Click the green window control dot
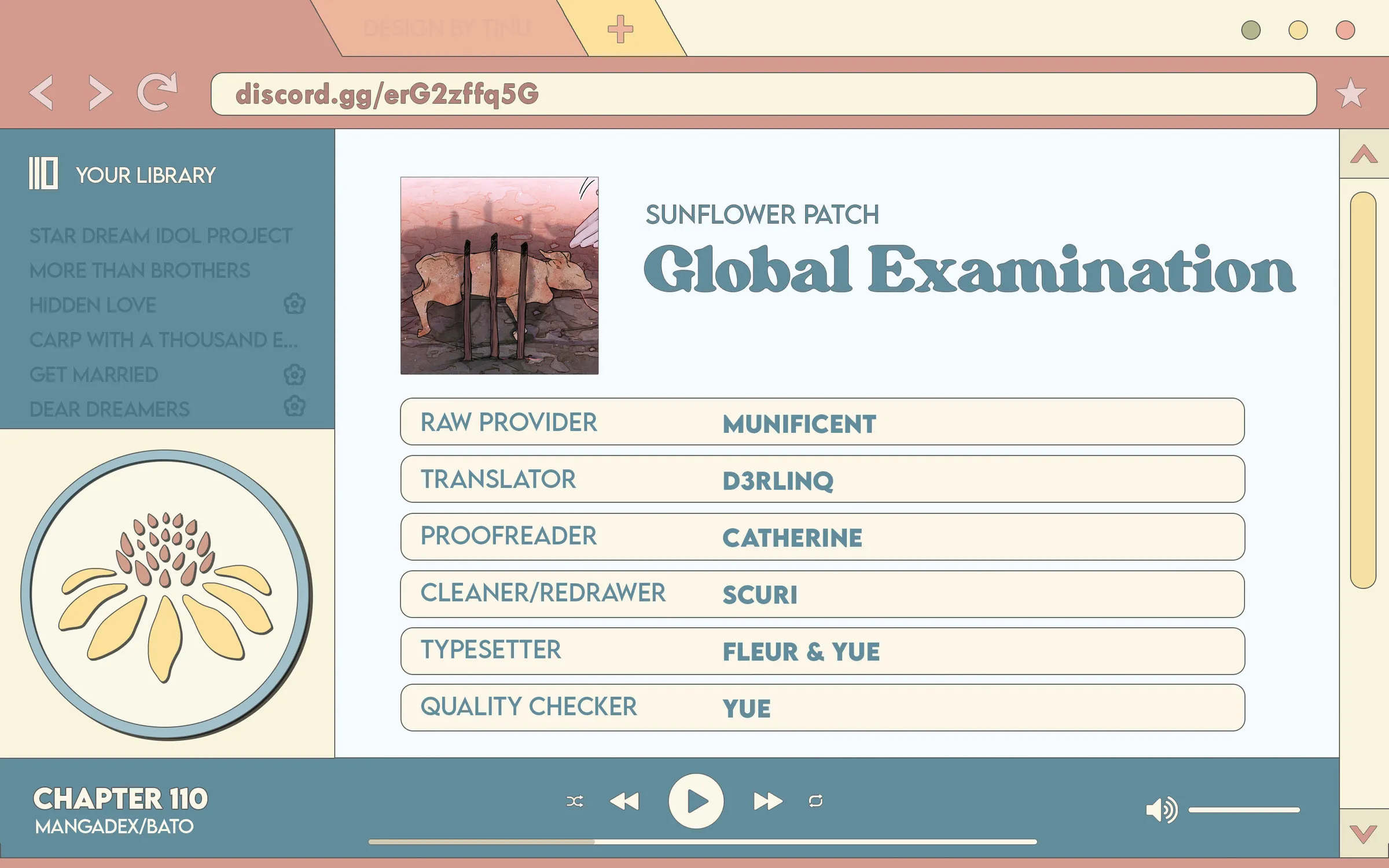 [1251, 30]
